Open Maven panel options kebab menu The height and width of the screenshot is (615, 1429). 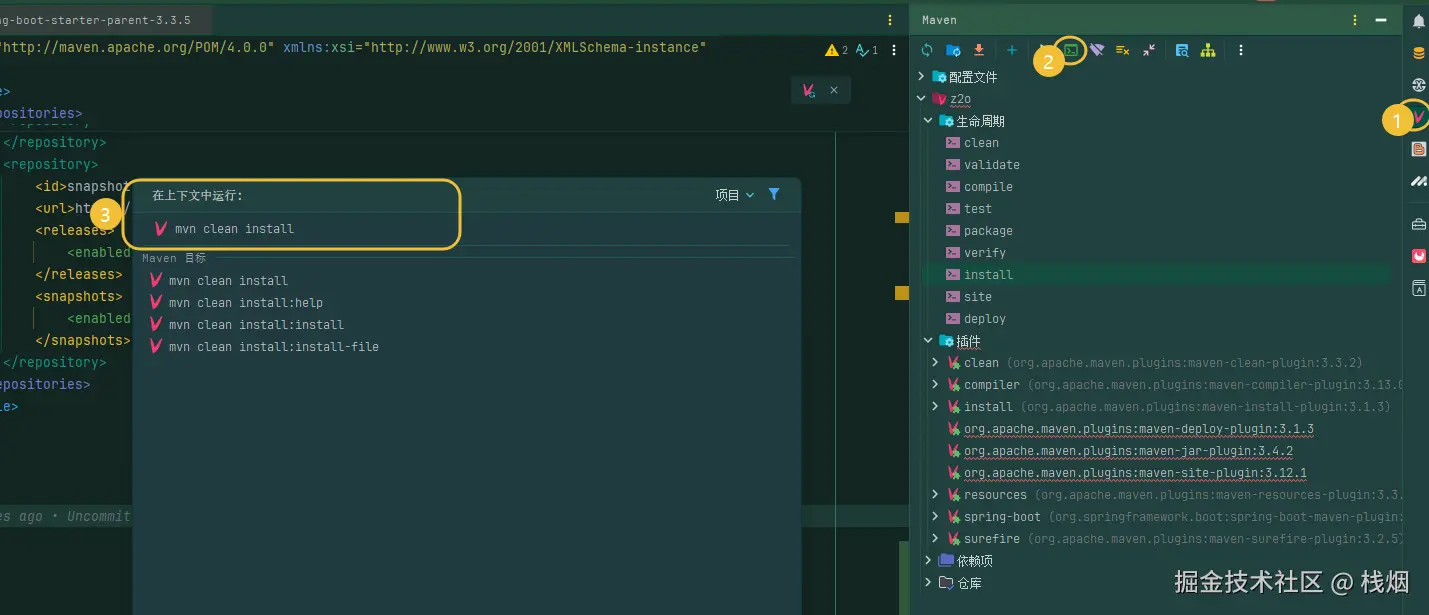click(1356, 20)
